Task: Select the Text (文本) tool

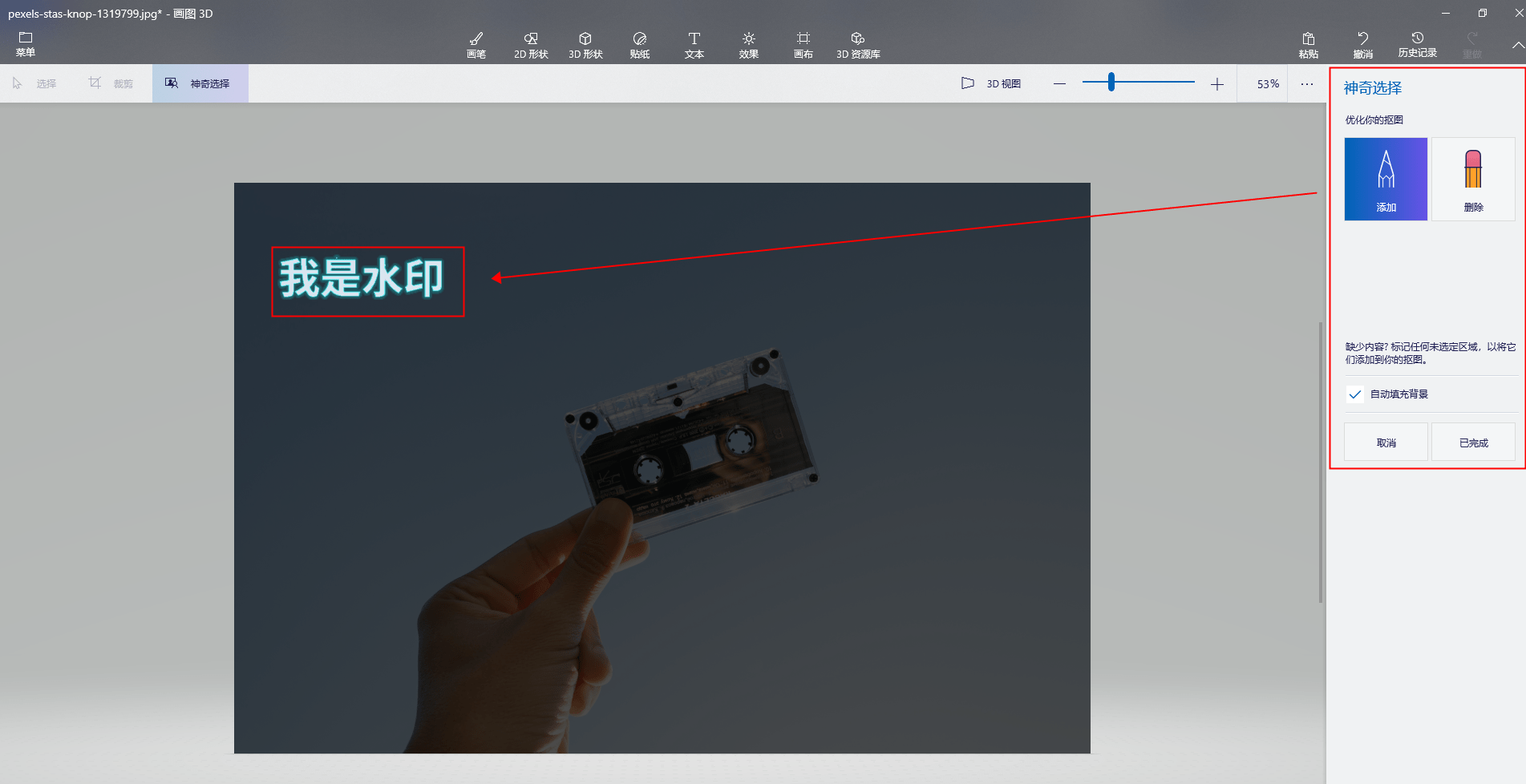Action: pyautogui.click(x=694, y=45)
